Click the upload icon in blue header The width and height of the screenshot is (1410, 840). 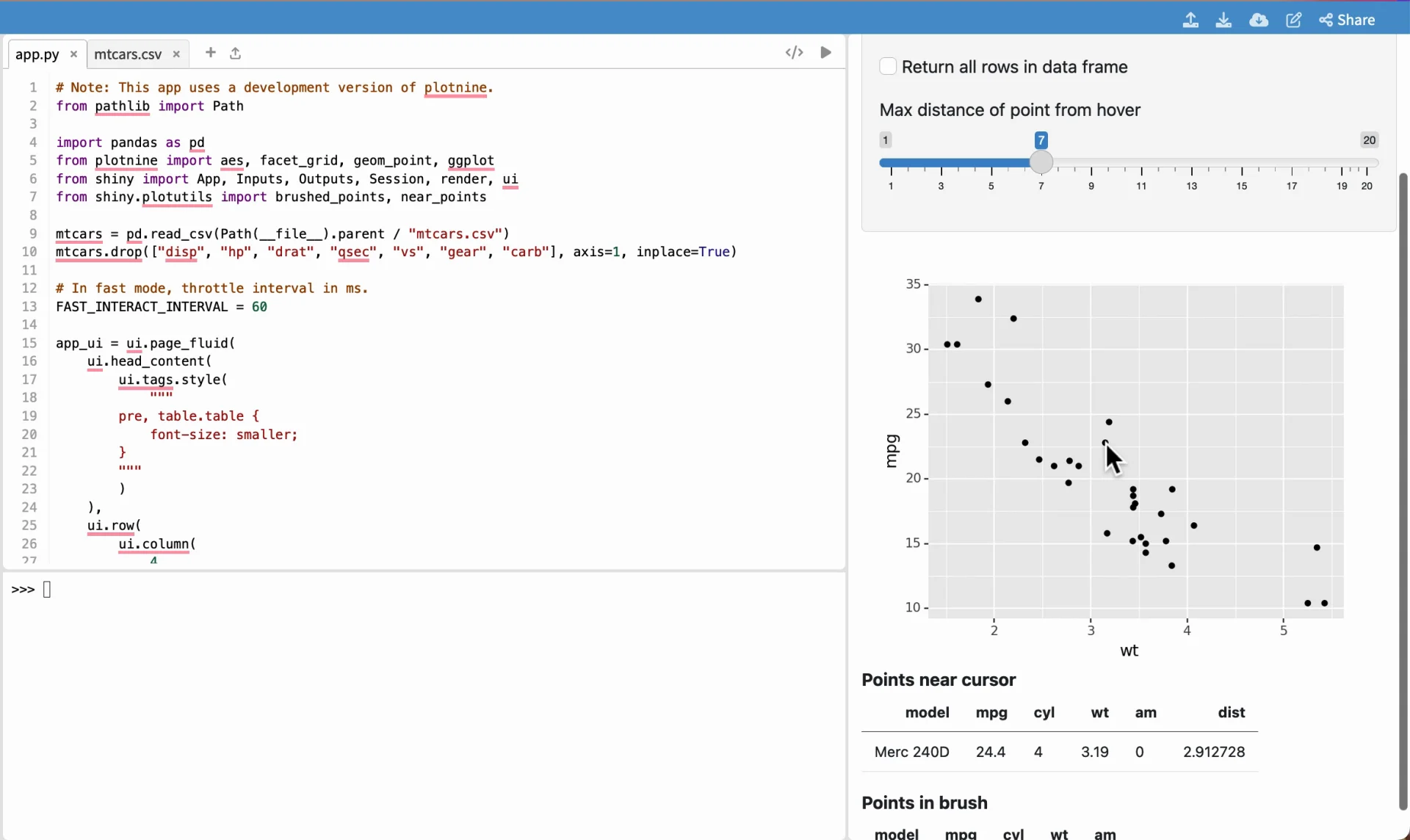point(1190,20)
